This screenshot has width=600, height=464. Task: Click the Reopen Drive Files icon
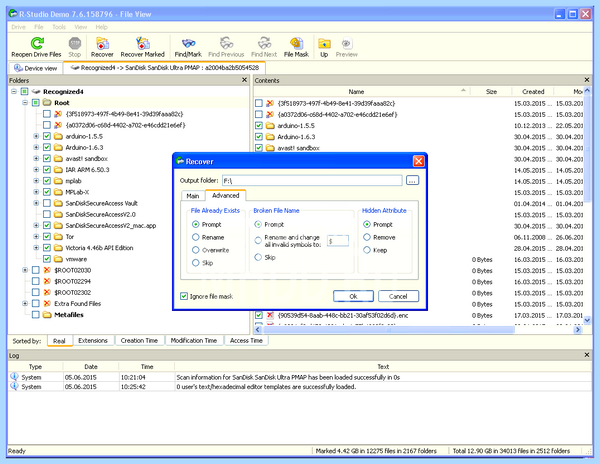[x=37, y=43]
